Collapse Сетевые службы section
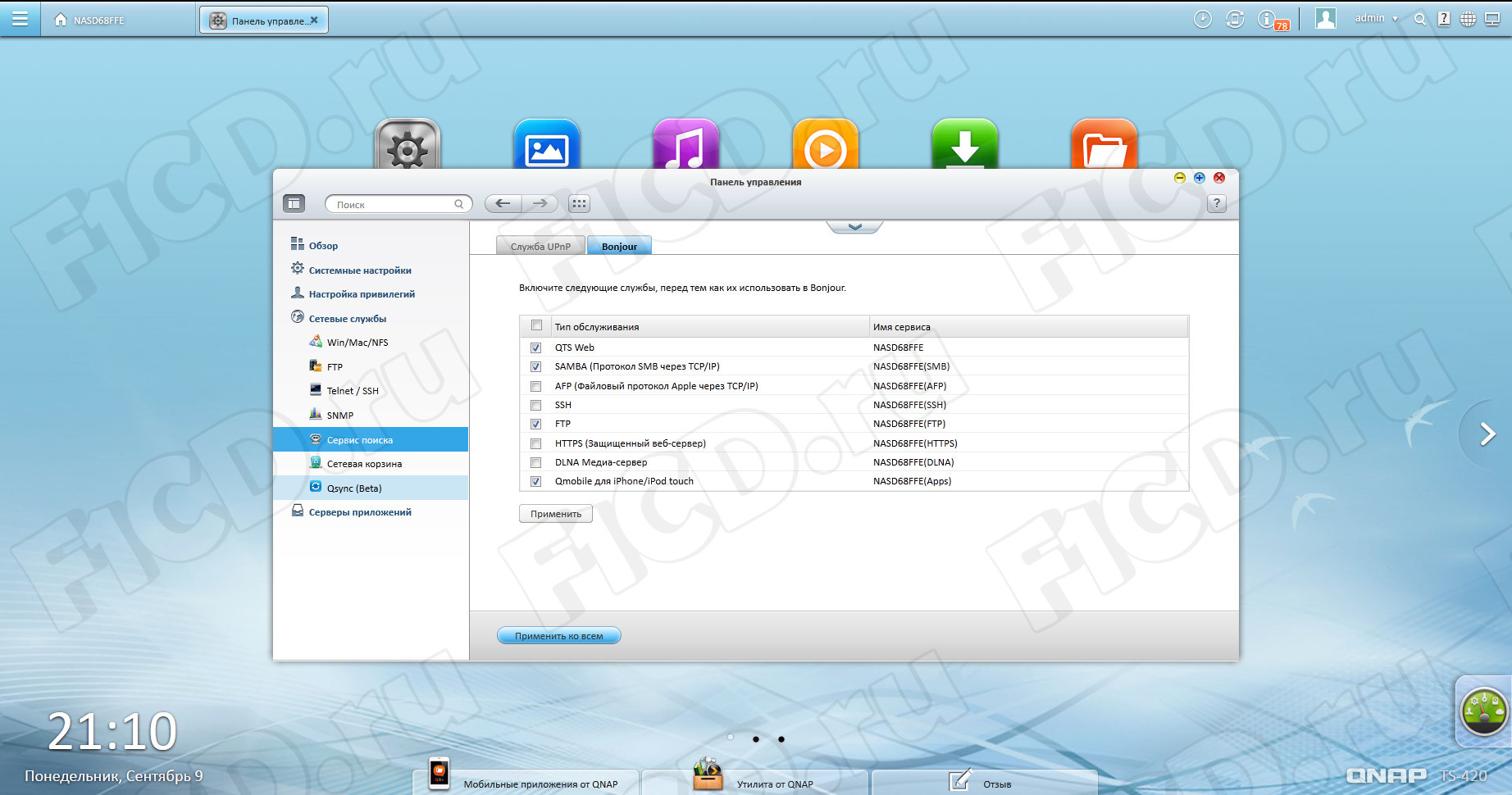The width and height of the screenshot is (1512, 795). (x=347, y=318)
